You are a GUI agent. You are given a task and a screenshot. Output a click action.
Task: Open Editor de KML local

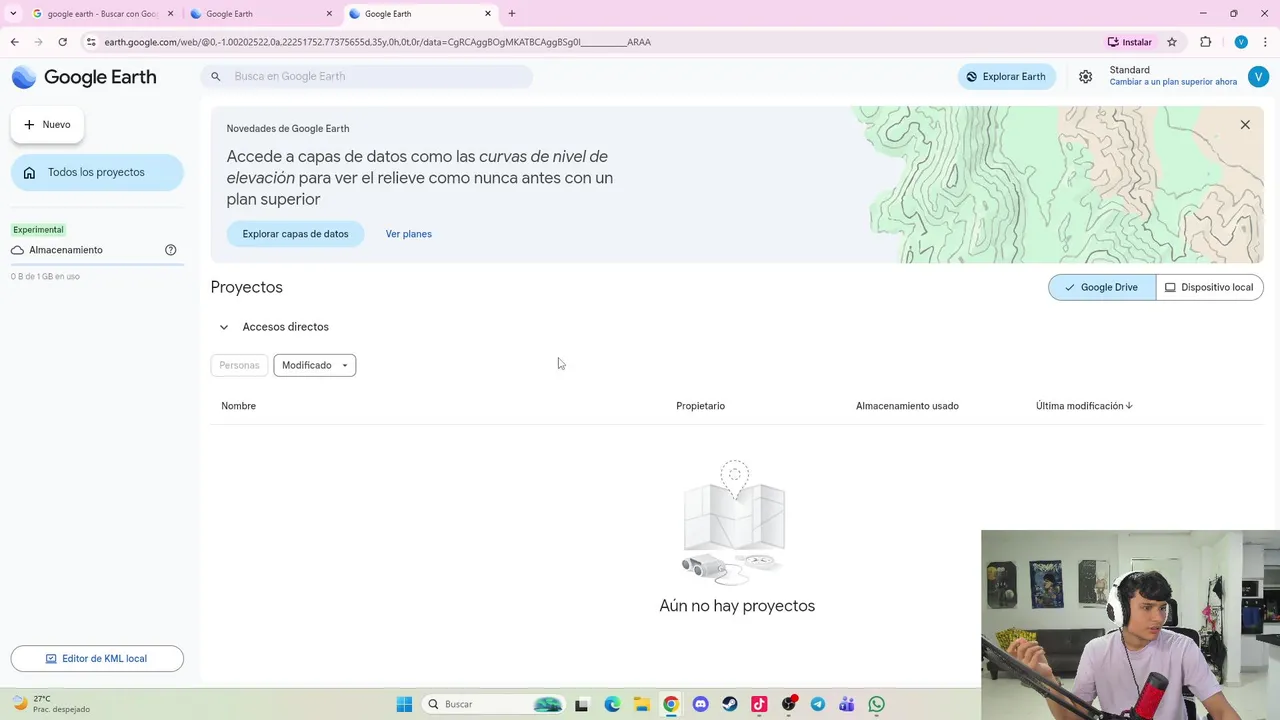point(97,658)
